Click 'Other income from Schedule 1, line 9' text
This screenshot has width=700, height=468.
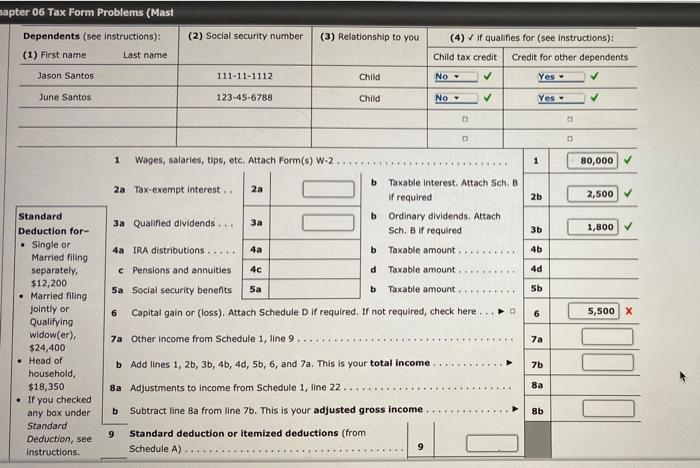click(x=212, y=339)
